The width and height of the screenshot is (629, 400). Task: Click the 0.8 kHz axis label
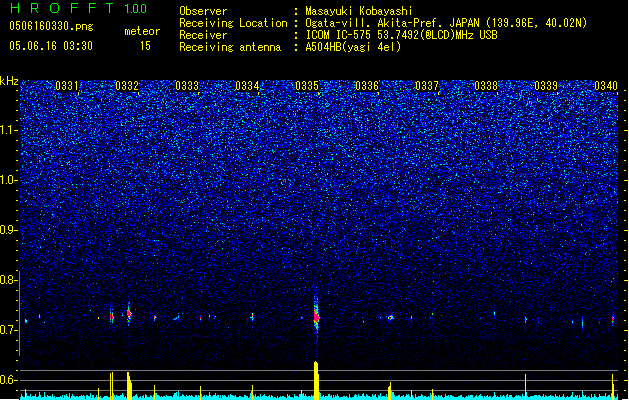coord(9,280)
